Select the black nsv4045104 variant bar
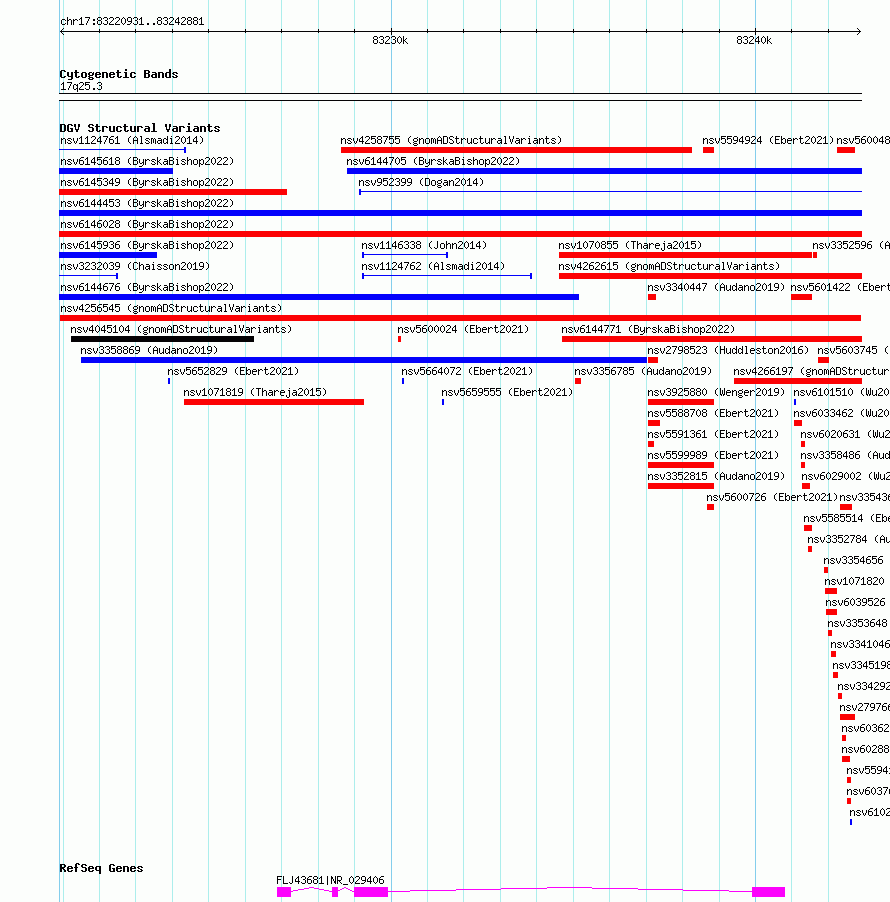890x902 pixels. [x=162, y=339]
